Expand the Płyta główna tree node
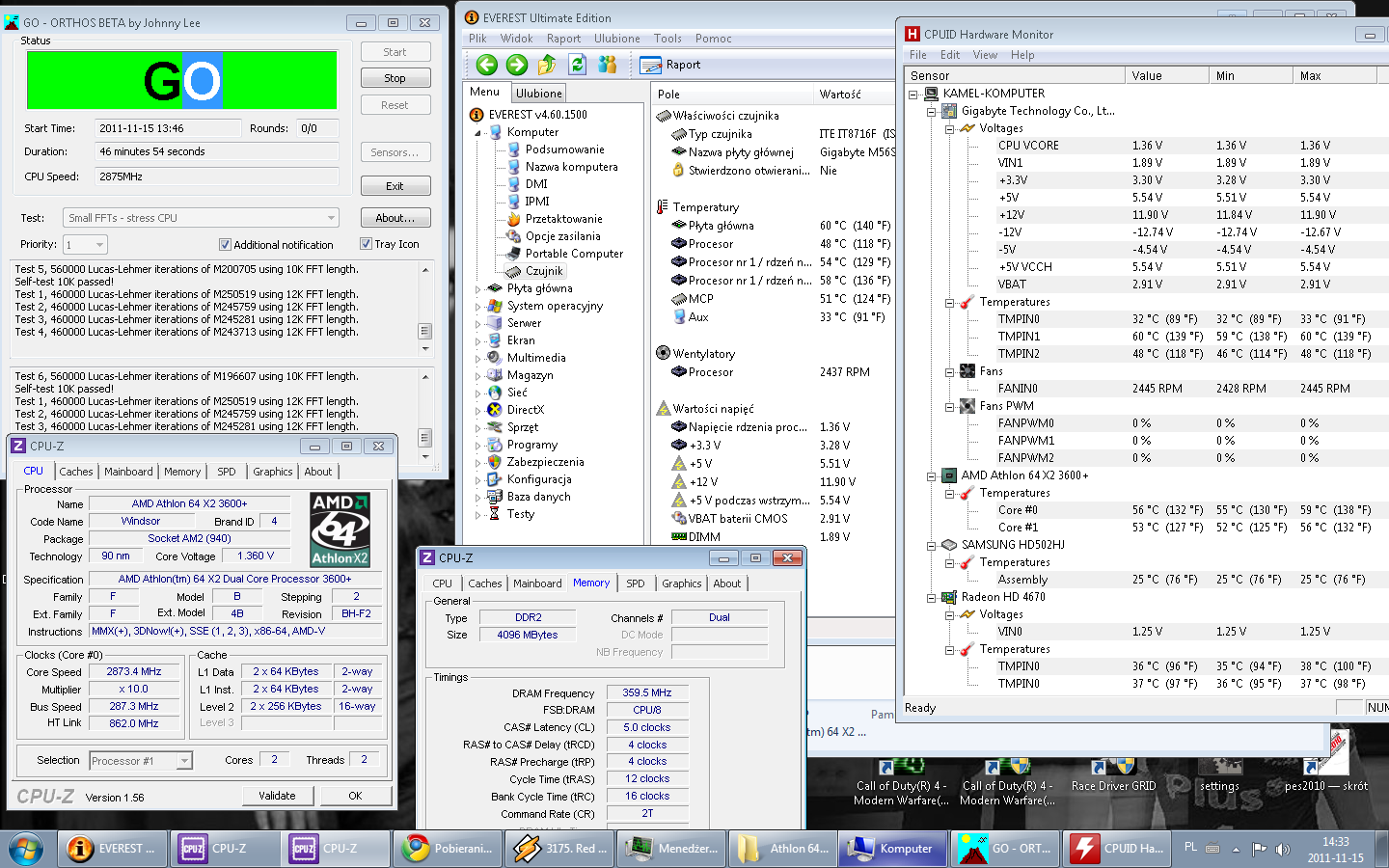 (477, 288)
